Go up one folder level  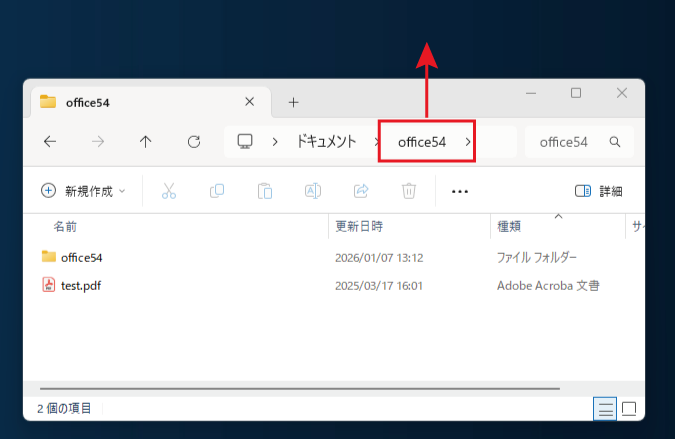[x=146, y=142]
